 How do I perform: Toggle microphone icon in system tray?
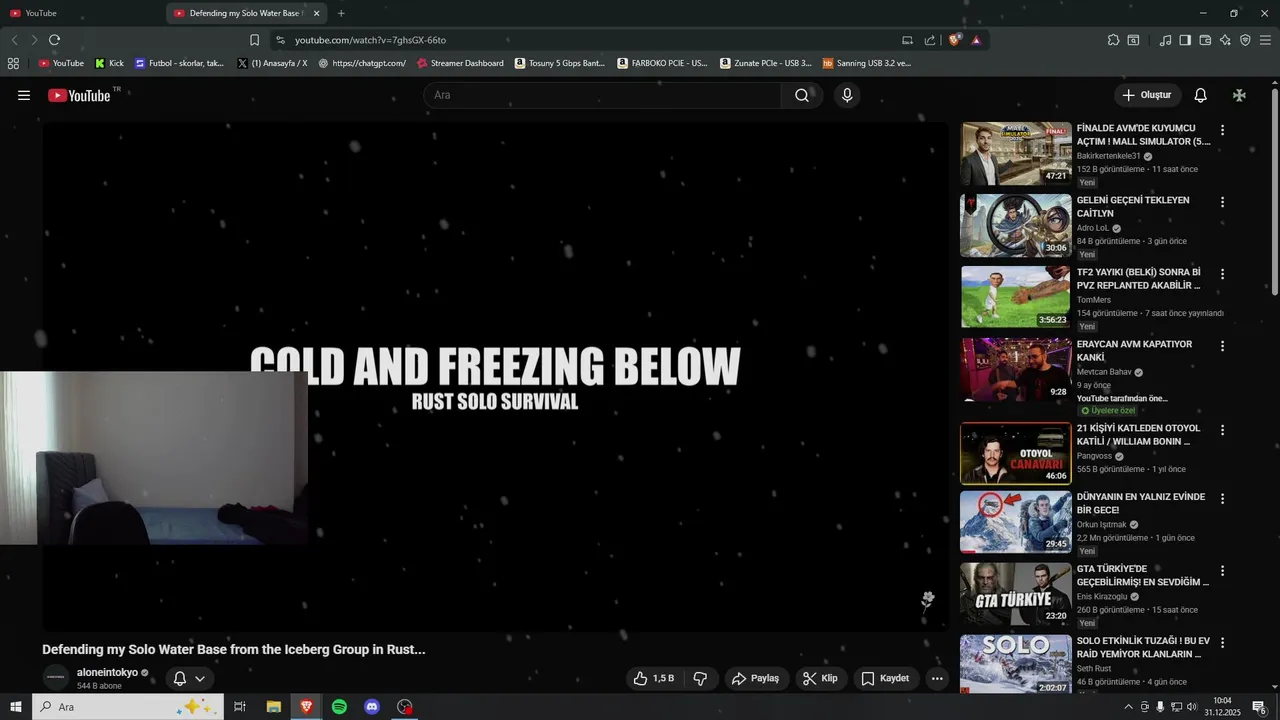(1160, 707)
